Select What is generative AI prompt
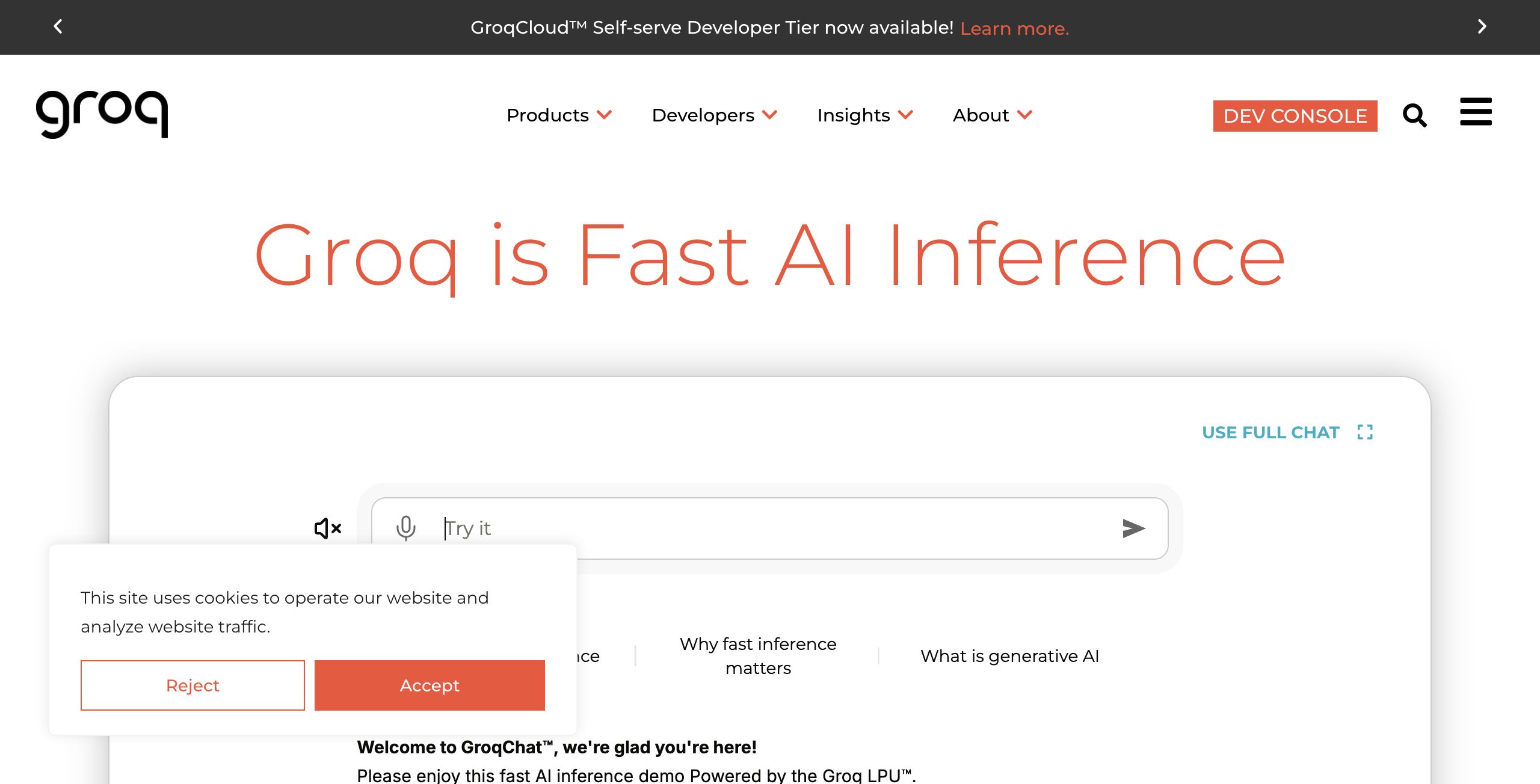This screenshot has height=784, width=1540. 1009,656
